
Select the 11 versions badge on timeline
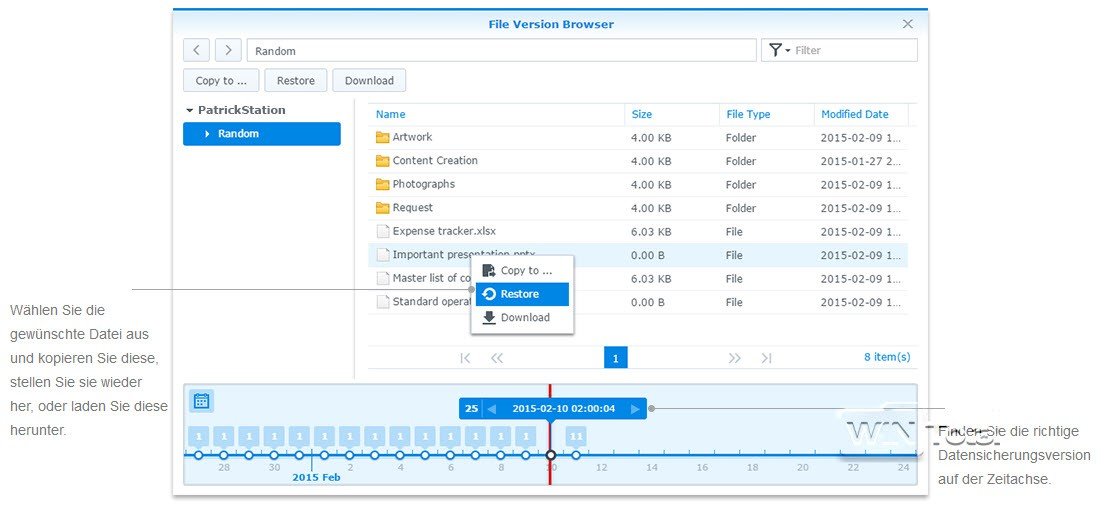pyautogui.click(x=576, y=436)
